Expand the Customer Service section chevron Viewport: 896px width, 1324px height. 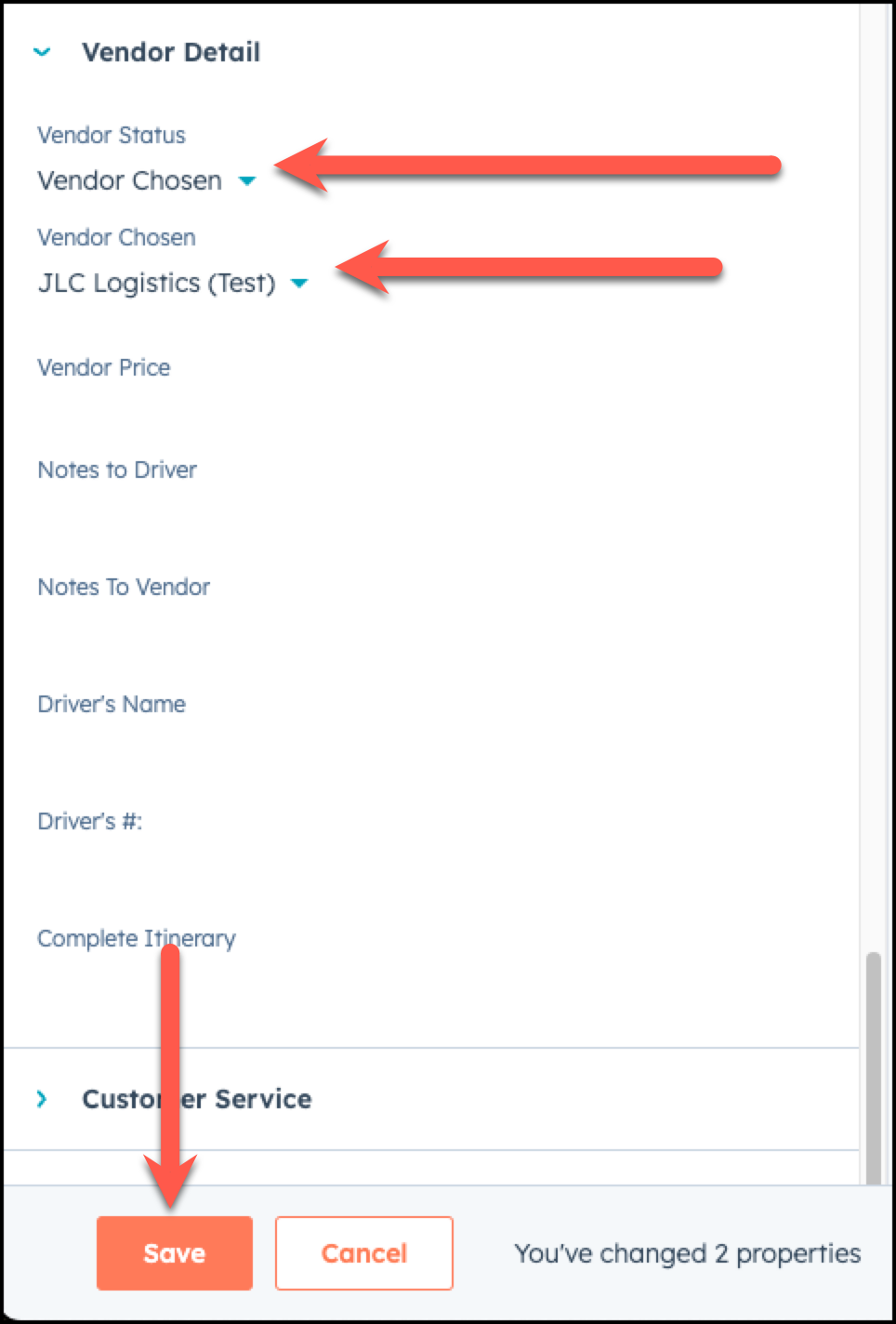tap(42, 1099)
